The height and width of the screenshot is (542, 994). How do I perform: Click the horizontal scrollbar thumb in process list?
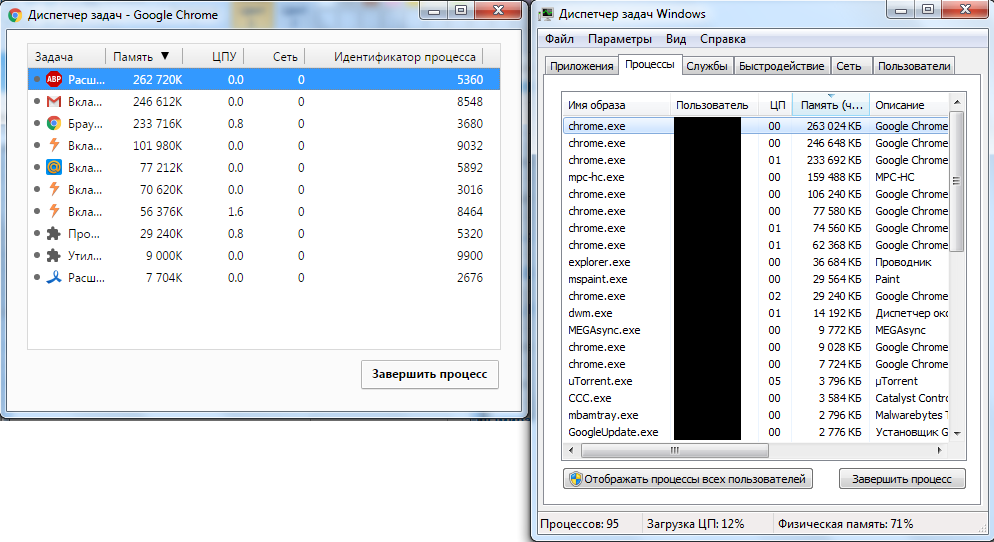[x=674, y=450]
